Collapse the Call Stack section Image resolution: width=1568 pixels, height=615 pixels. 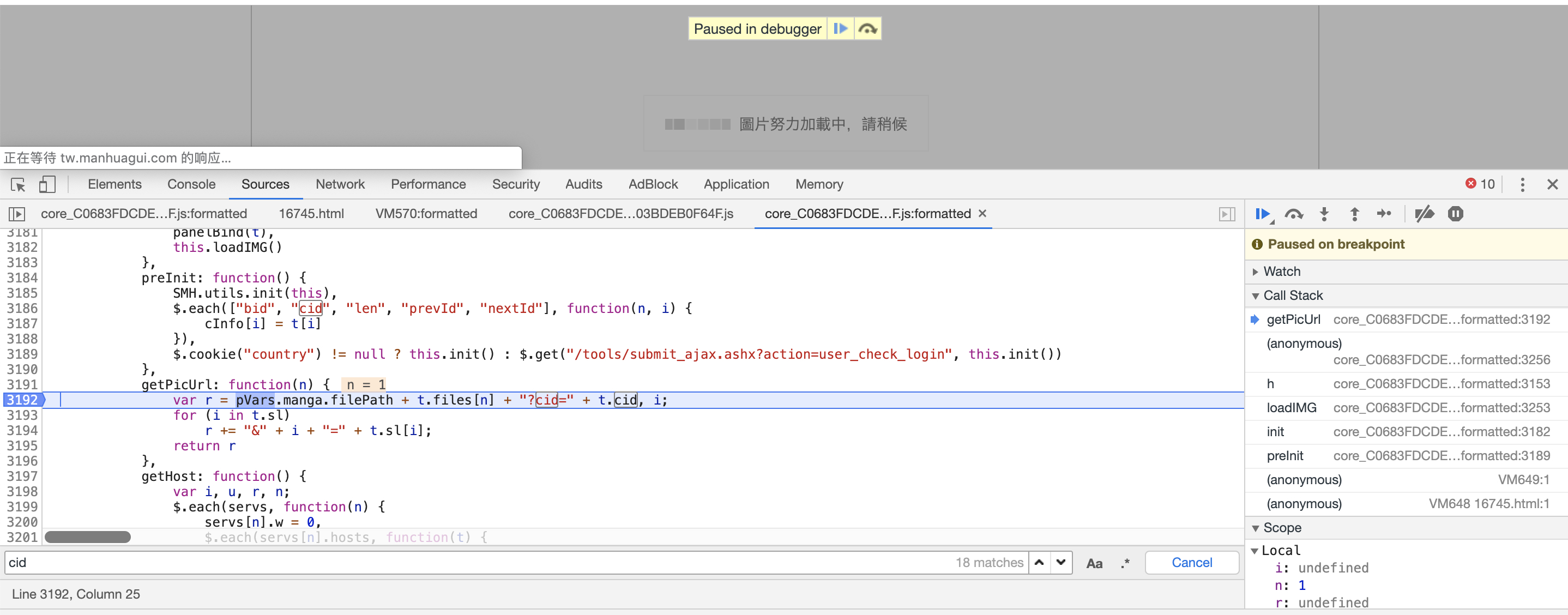pyautogui.click(x=1293, y=296)
